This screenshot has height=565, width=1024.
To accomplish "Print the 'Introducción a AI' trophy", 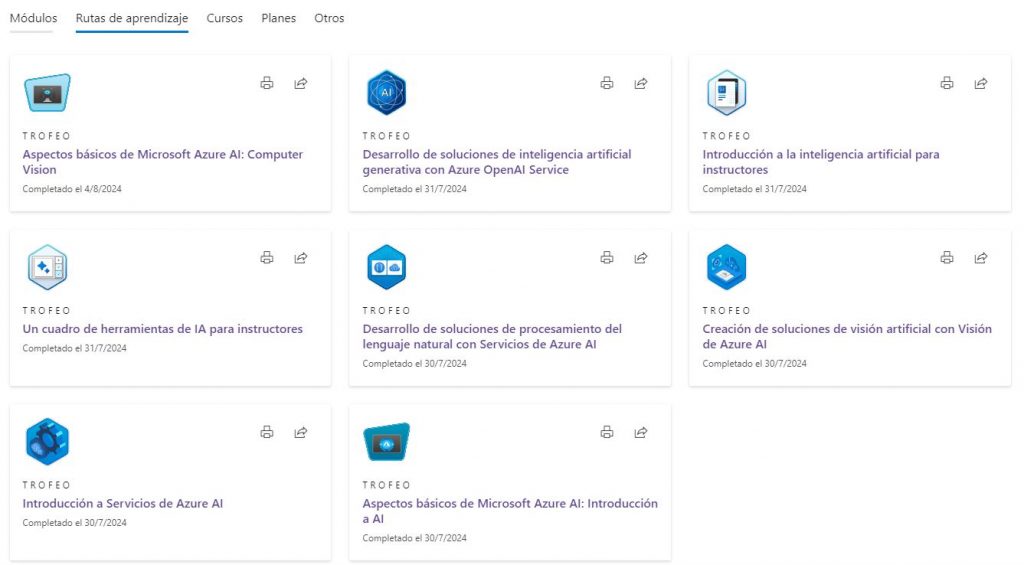I will (607, 432).
